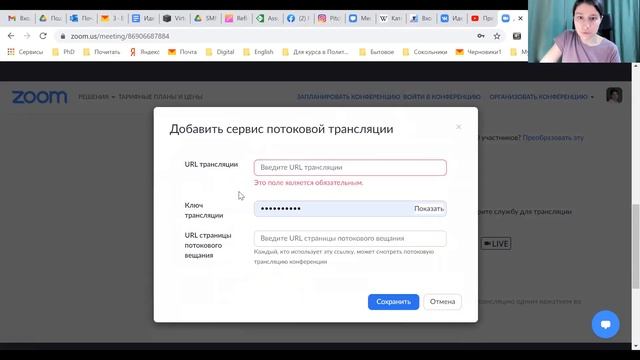Click Войти в конференцию link
The width and height of the screenshot is (640, 360).
tap(442, 97)
